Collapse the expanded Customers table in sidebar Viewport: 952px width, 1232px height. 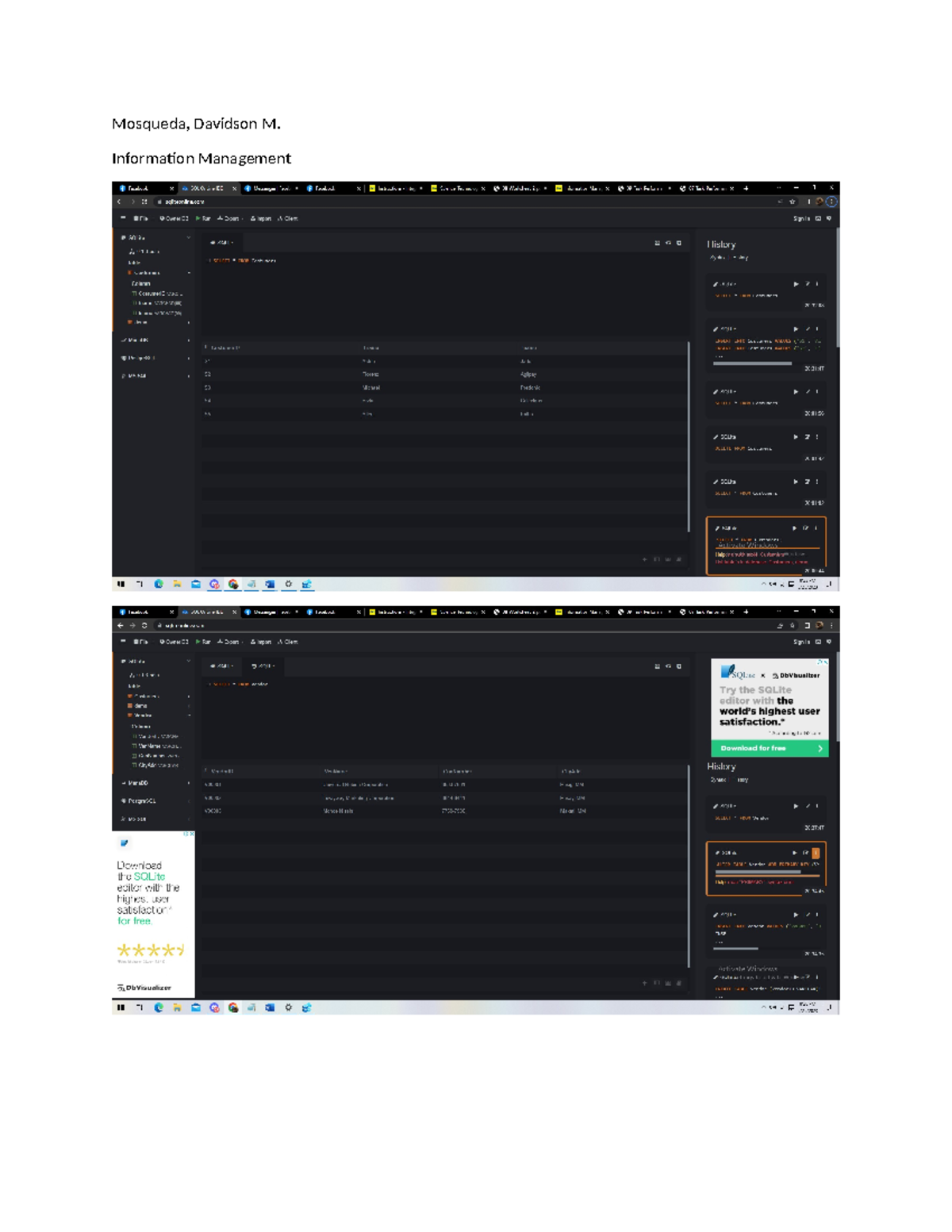click(189, 273)
